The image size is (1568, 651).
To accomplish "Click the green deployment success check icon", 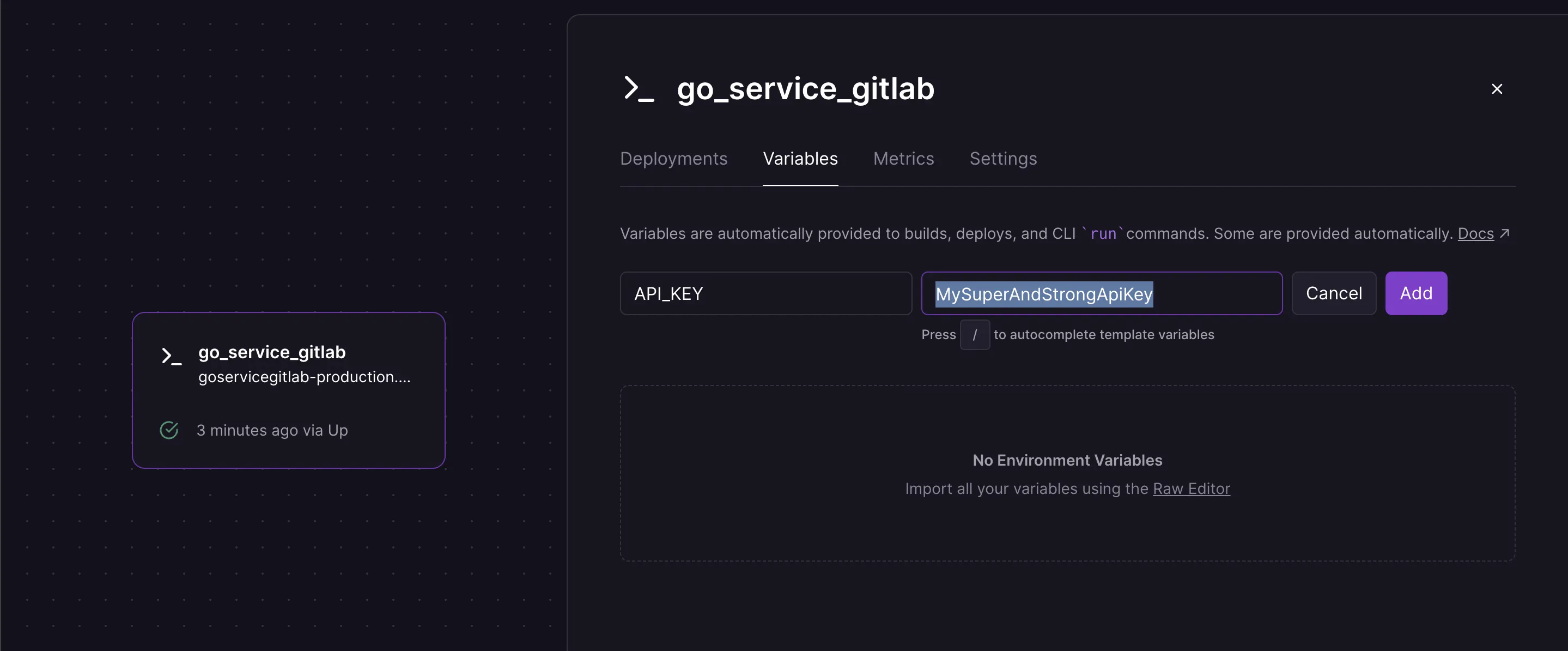I will click(x=168, y=430).
